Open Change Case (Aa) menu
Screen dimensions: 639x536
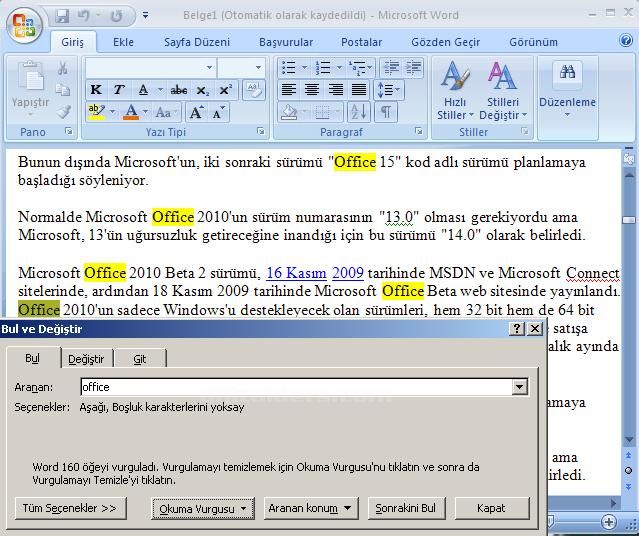164,112
